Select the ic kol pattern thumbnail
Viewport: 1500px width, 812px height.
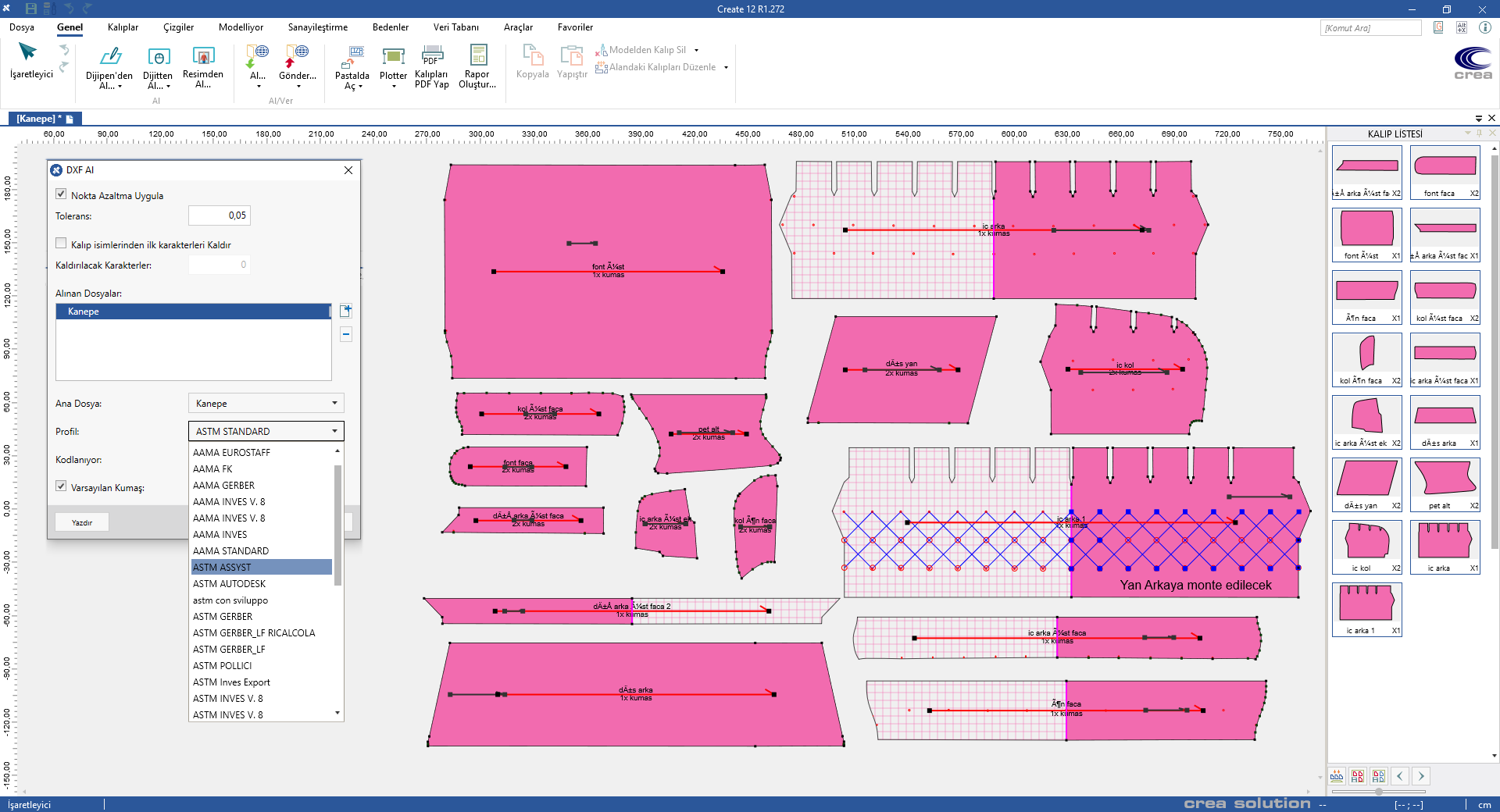(x=1366, y=541)
